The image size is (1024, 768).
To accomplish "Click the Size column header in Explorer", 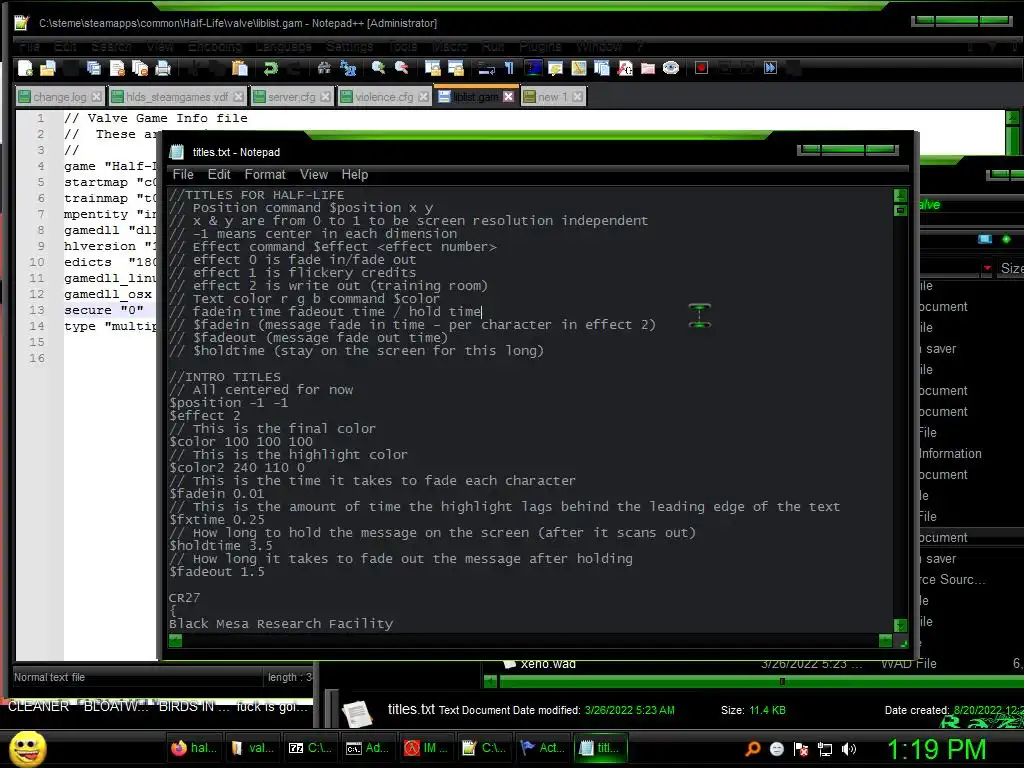I will pos(1012,268).
